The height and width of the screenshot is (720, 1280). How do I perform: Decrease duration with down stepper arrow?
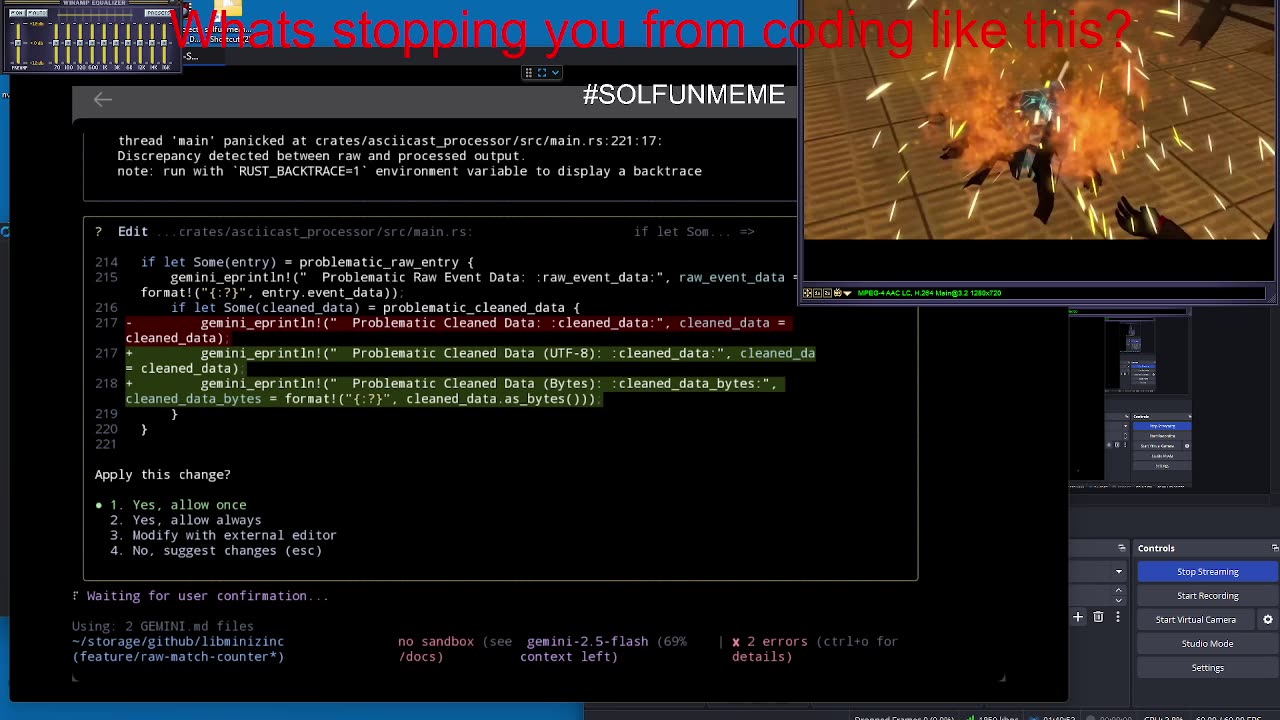click(x=1118, y=600)
